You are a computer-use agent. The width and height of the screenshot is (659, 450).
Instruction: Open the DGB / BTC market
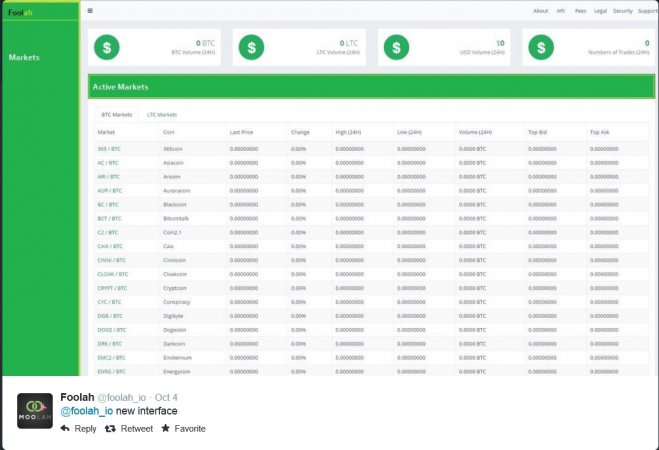(x=110, y=316)
